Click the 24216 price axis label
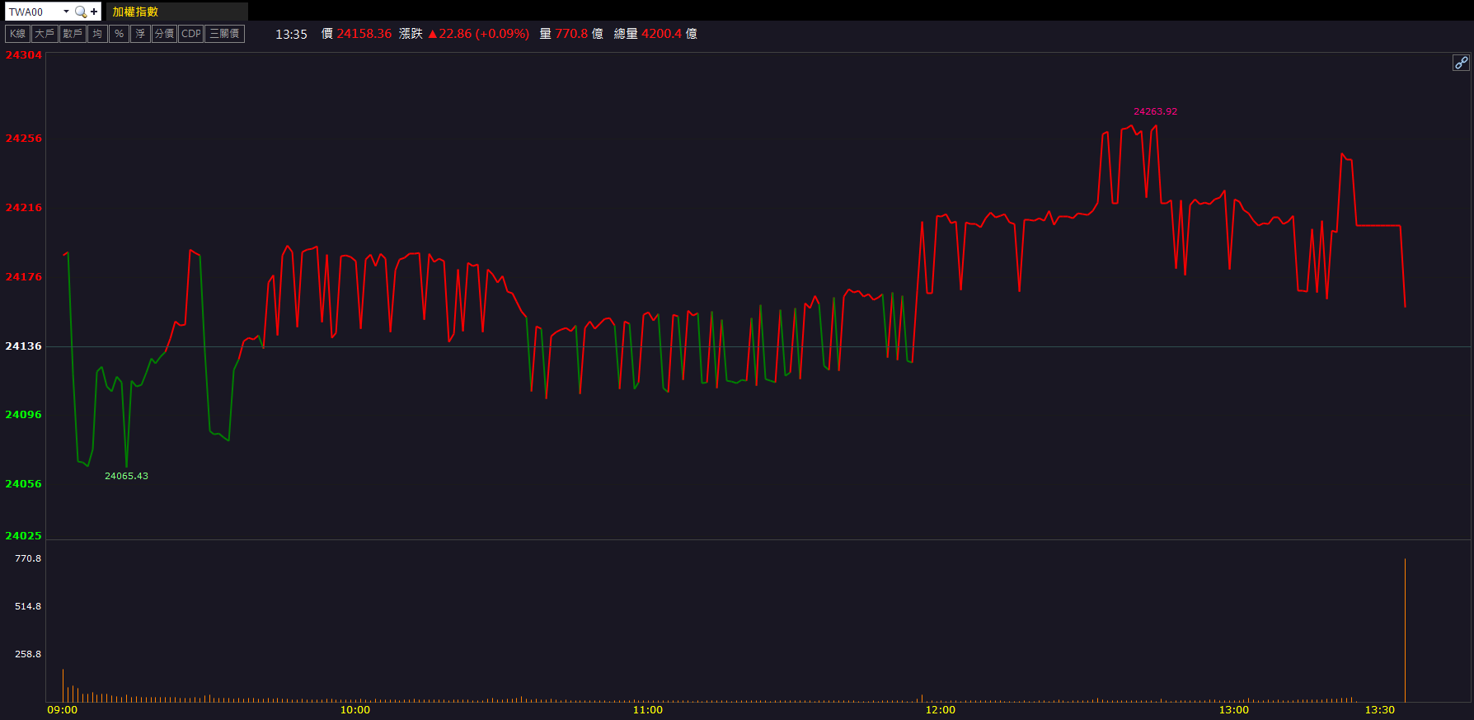The image size is (1474, 720). click(x=24, y=207)
